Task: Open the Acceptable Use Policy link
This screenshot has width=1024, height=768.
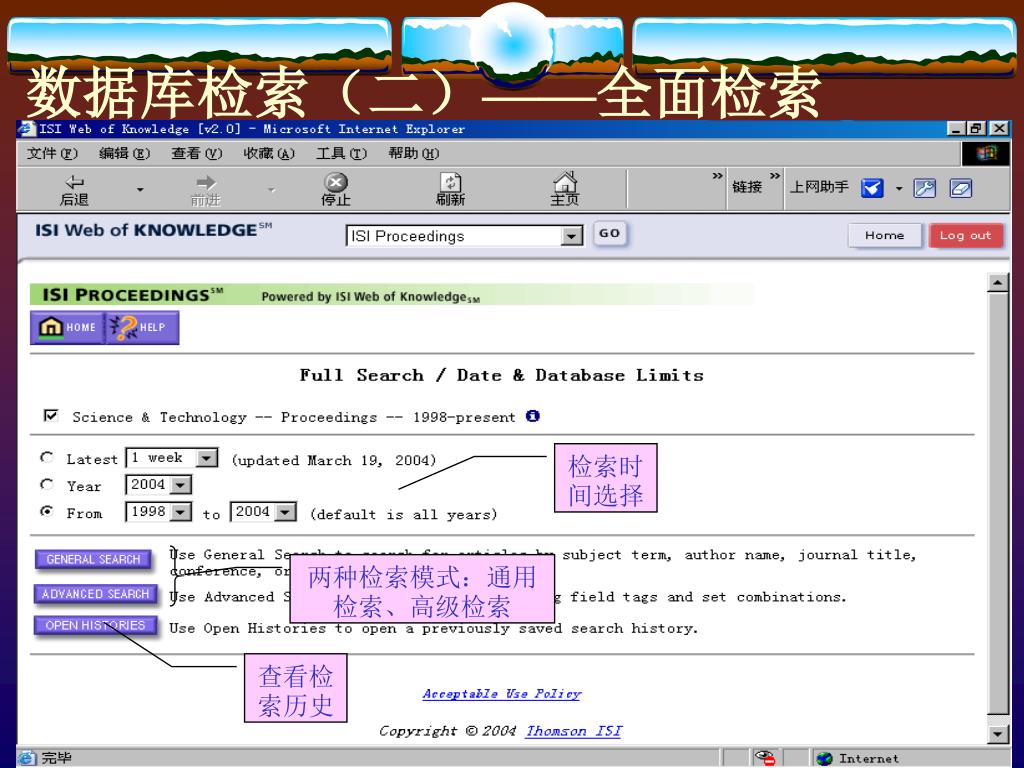Action: click(502, 694)
